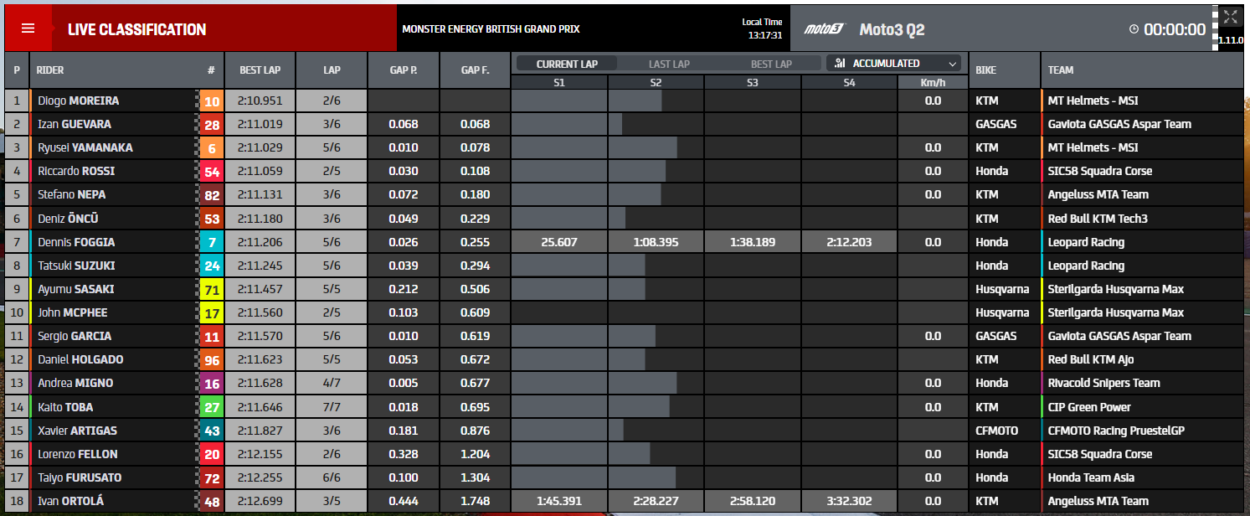Toggle fullscreen with the expand arrows icon
Viewport: 1250px width, 516px height.
pos(1229,17)
